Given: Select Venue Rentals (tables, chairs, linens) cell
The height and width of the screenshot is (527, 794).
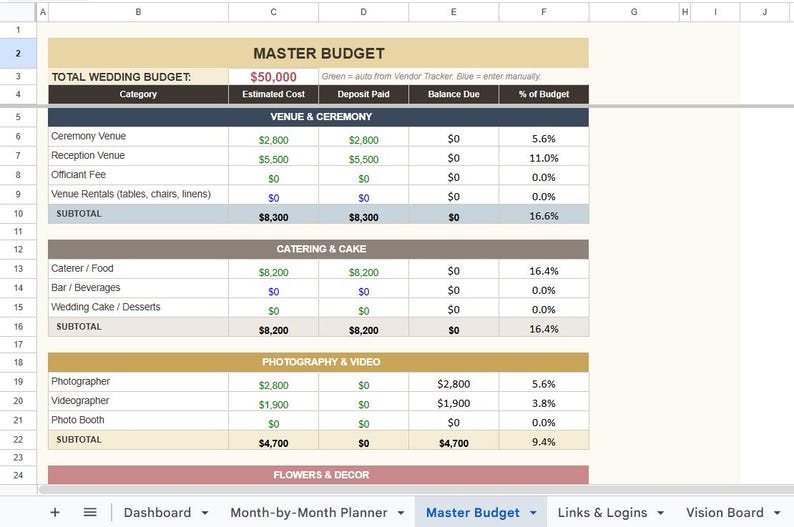Looking at the screenshot, I should pos(138,194).
